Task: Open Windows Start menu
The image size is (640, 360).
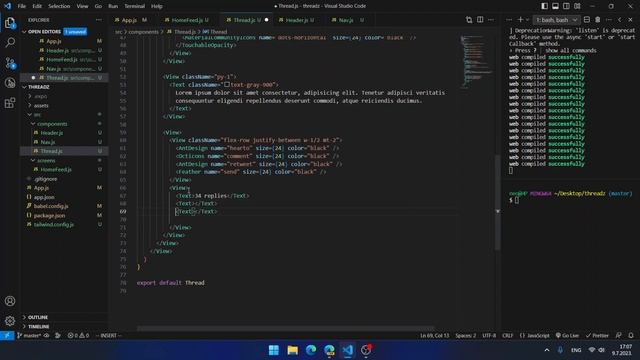Action: [273, 350]
